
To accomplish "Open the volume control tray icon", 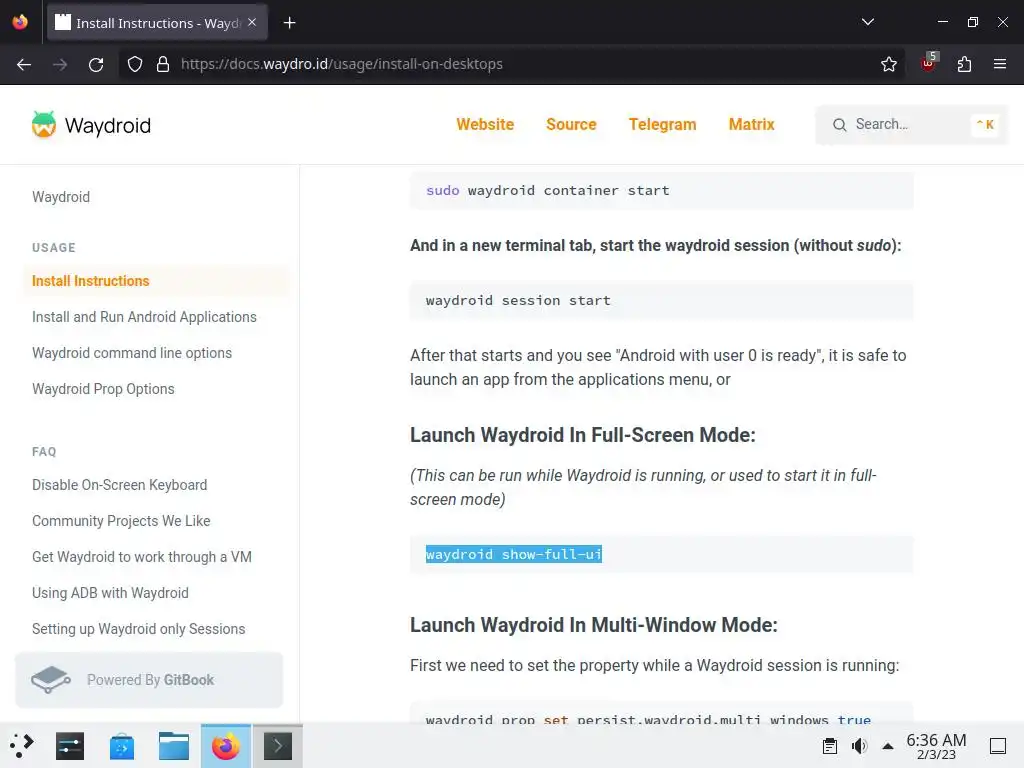I will click(x=859, y=746).
